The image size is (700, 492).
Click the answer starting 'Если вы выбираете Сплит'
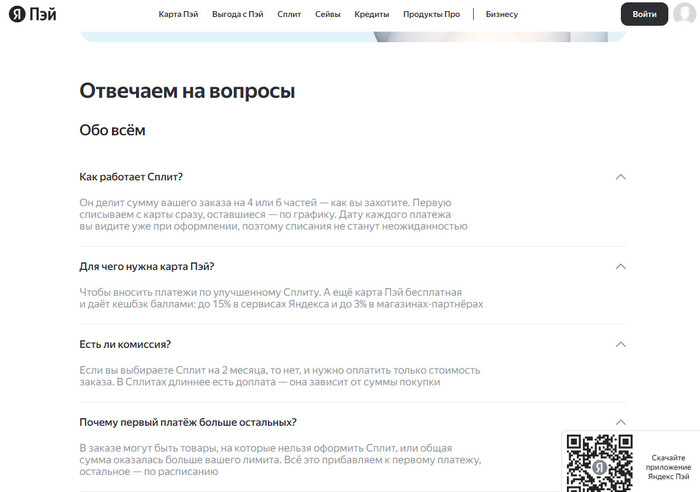279,376
